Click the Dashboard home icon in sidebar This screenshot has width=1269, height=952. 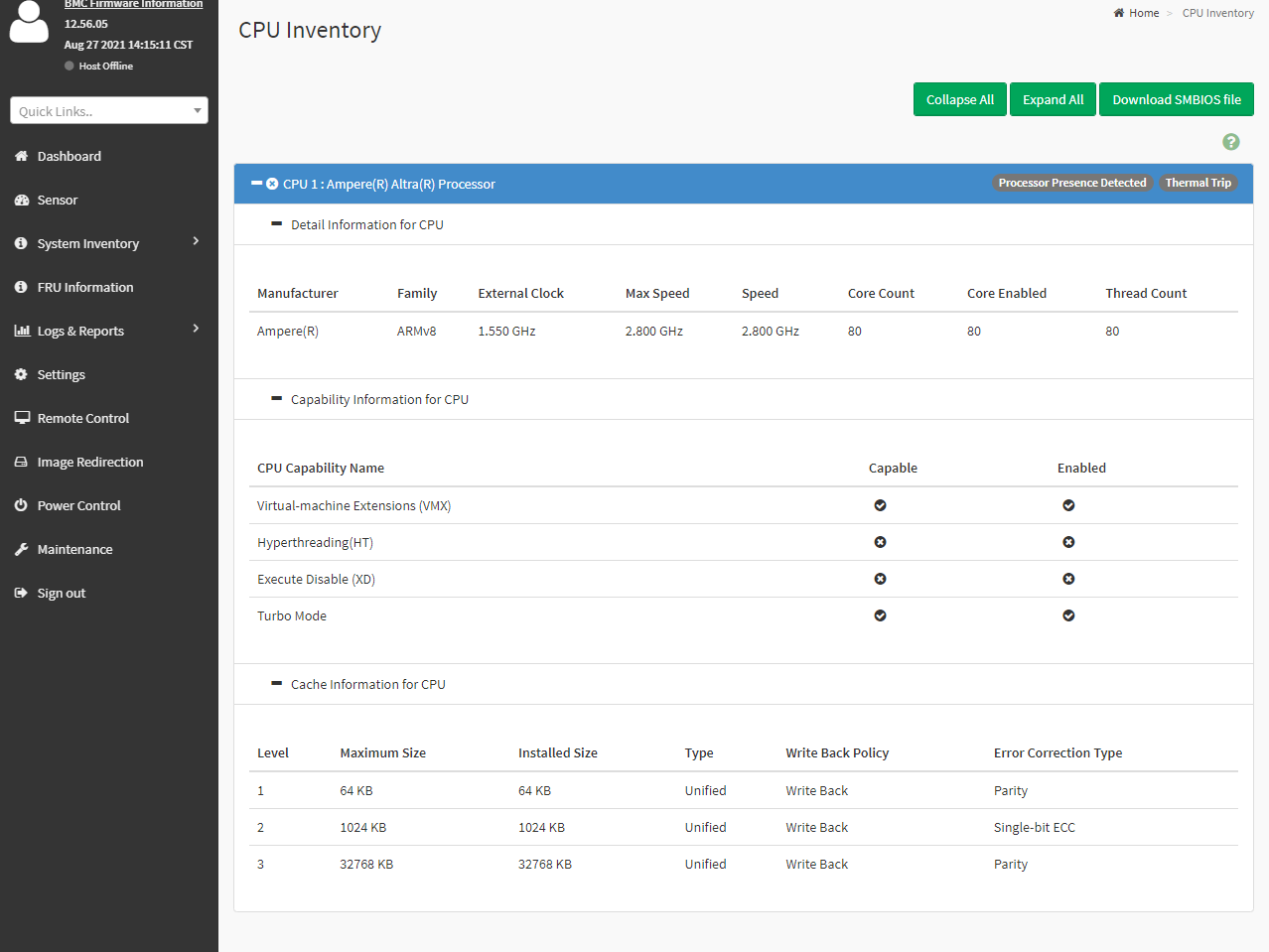point(21,156)
